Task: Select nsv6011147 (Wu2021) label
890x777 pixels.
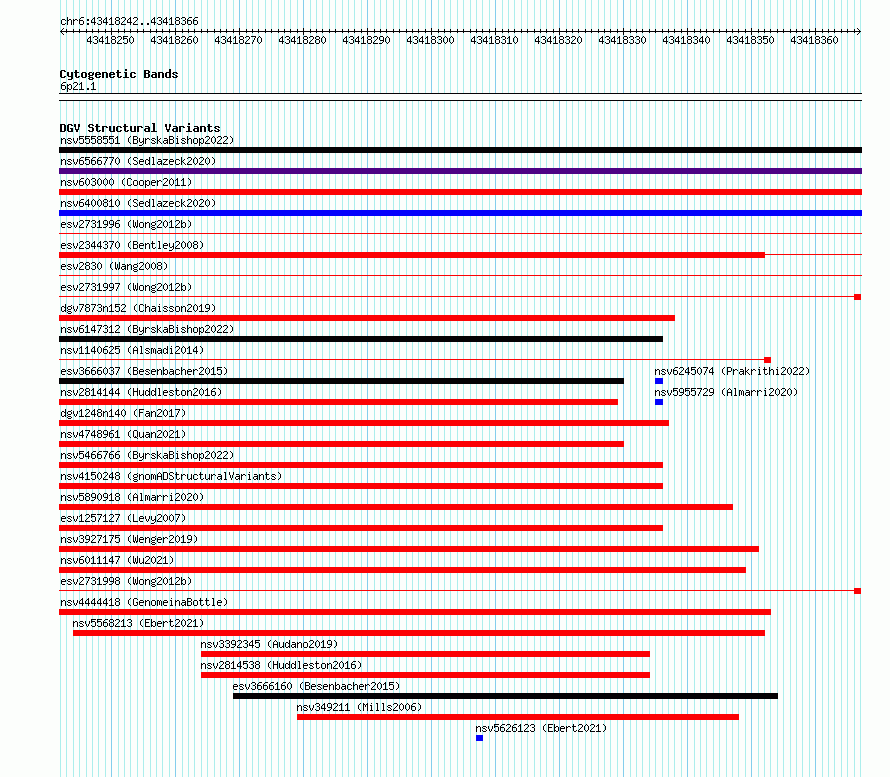Action: click(x=117, y=560)
